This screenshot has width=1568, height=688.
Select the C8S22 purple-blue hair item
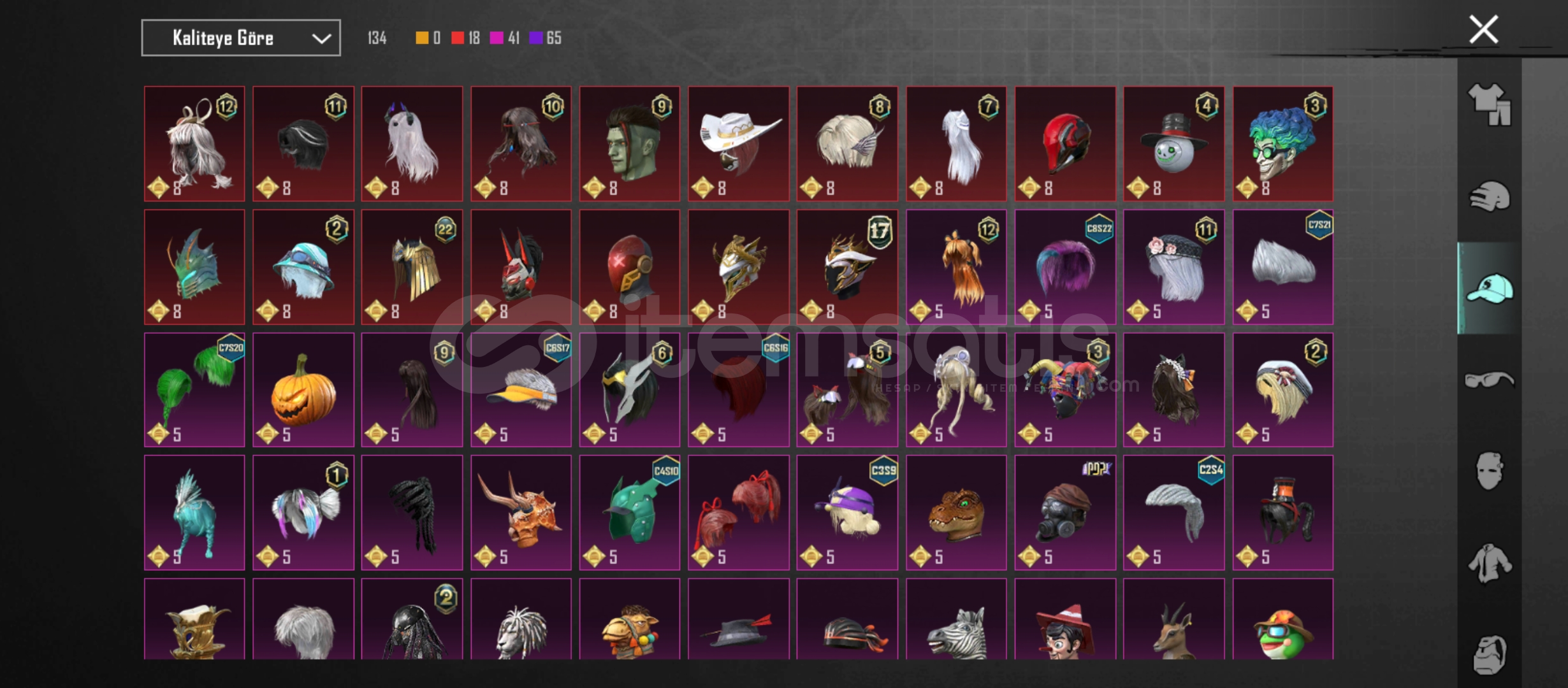(x=1065, y=267)
